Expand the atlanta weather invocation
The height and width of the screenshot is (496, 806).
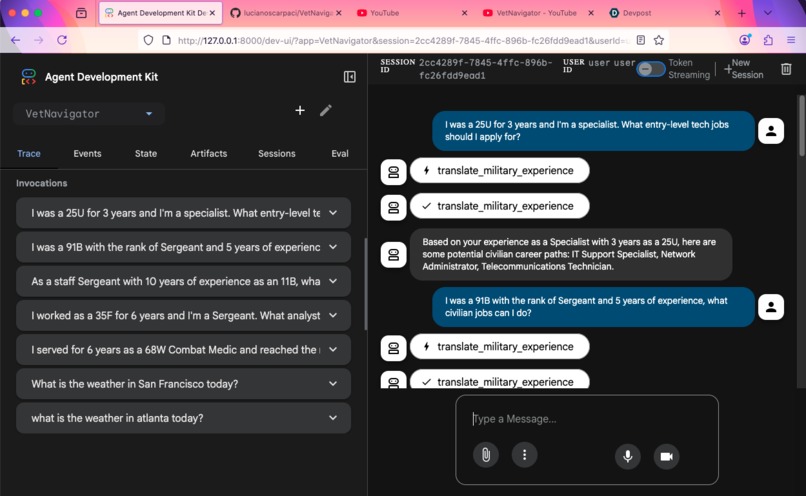coord(184,418)
